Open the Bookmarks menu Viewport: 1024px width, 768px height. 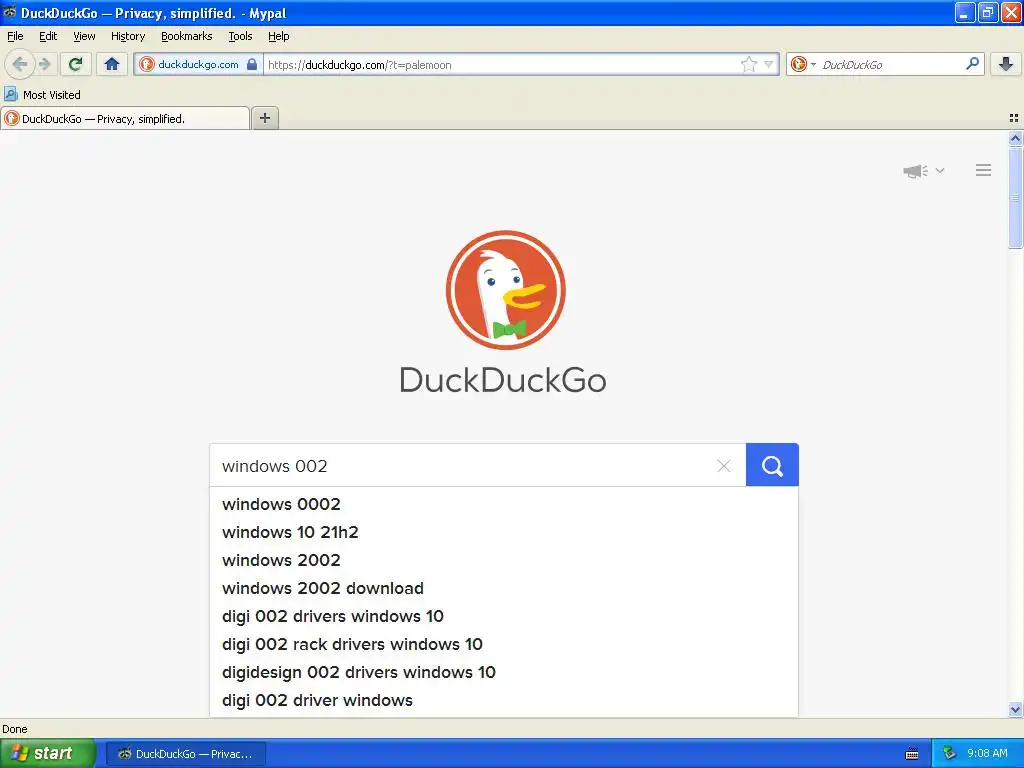(187, 36)
